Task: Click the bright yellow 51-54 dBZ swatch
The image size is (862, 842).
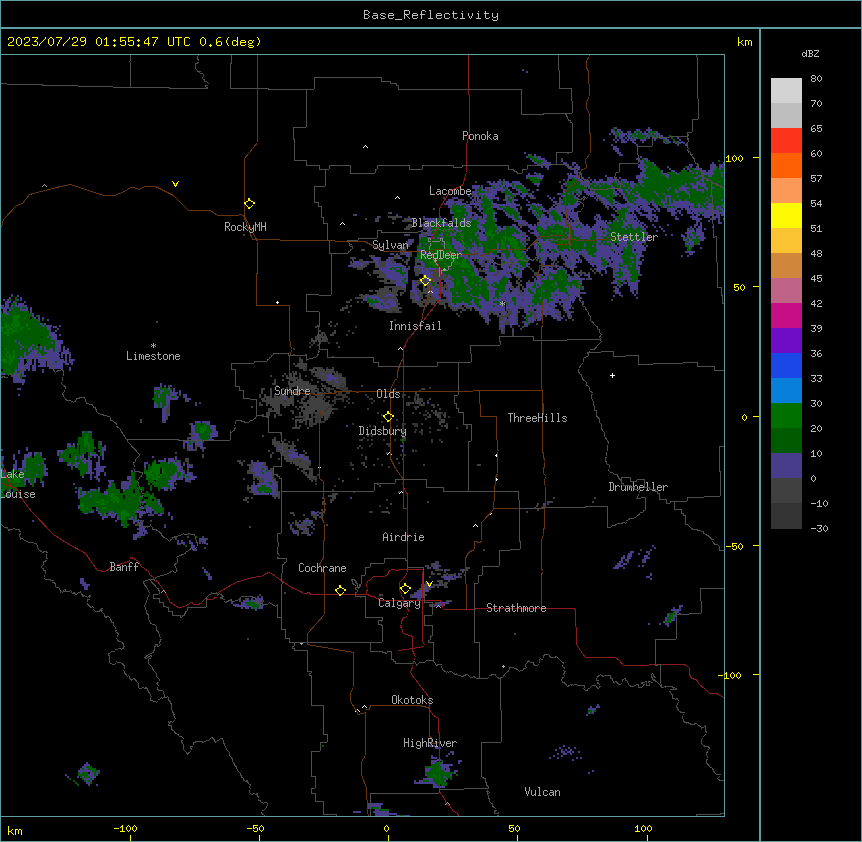Action: point(786,215)
